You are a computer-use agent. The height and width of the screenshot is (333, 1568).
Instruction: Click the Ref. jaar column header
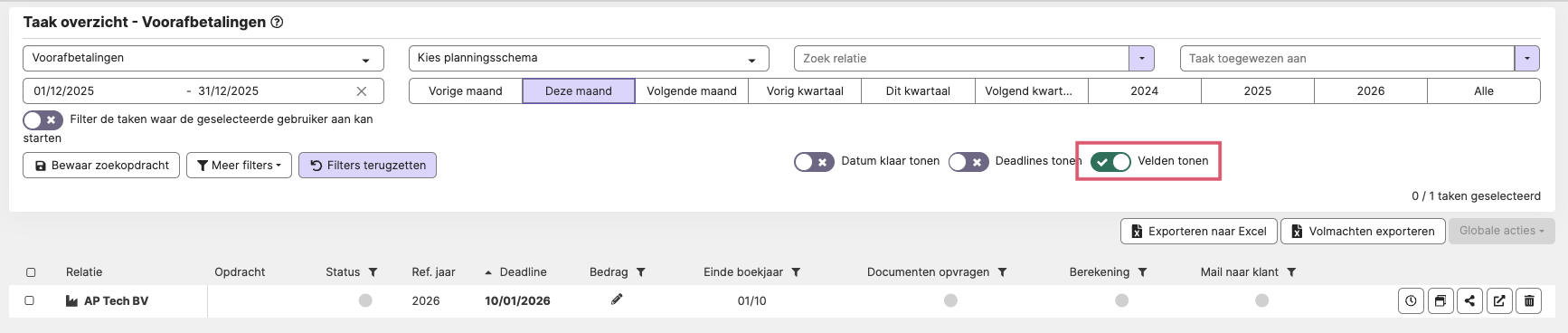[434, 272]
